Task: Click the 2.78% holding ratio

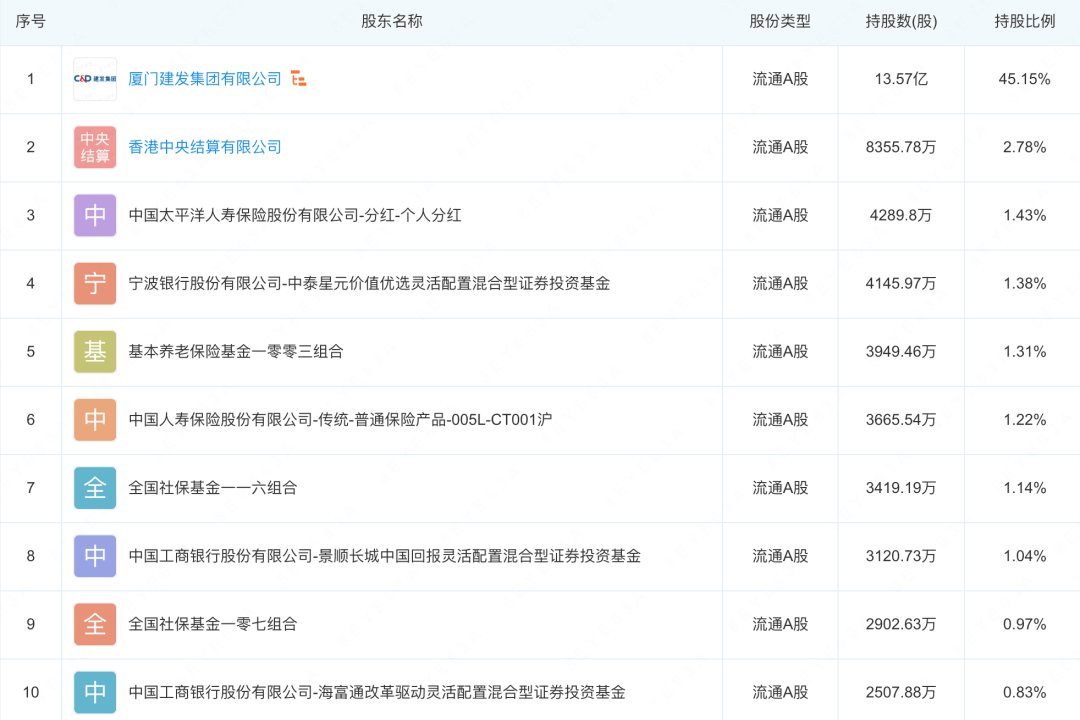Action: point(1024,147)
